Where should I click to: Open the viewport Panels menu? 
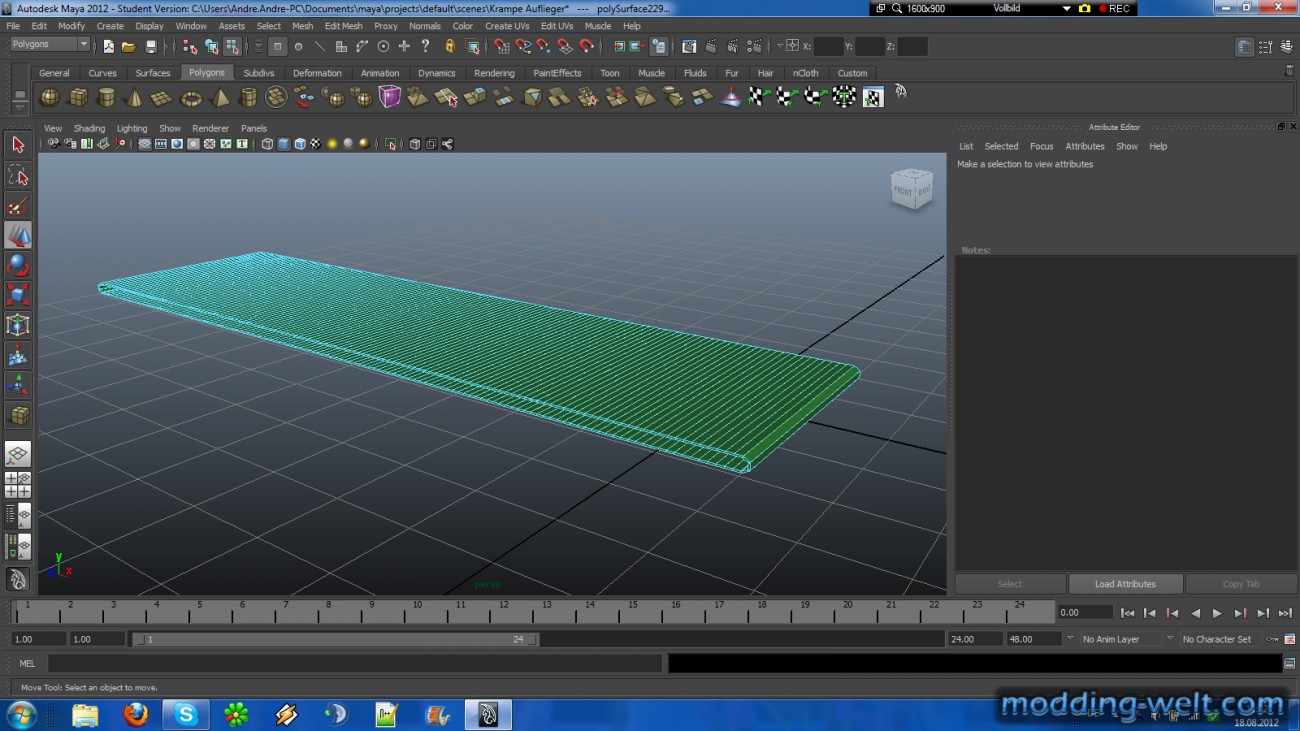tap(254, 128)
